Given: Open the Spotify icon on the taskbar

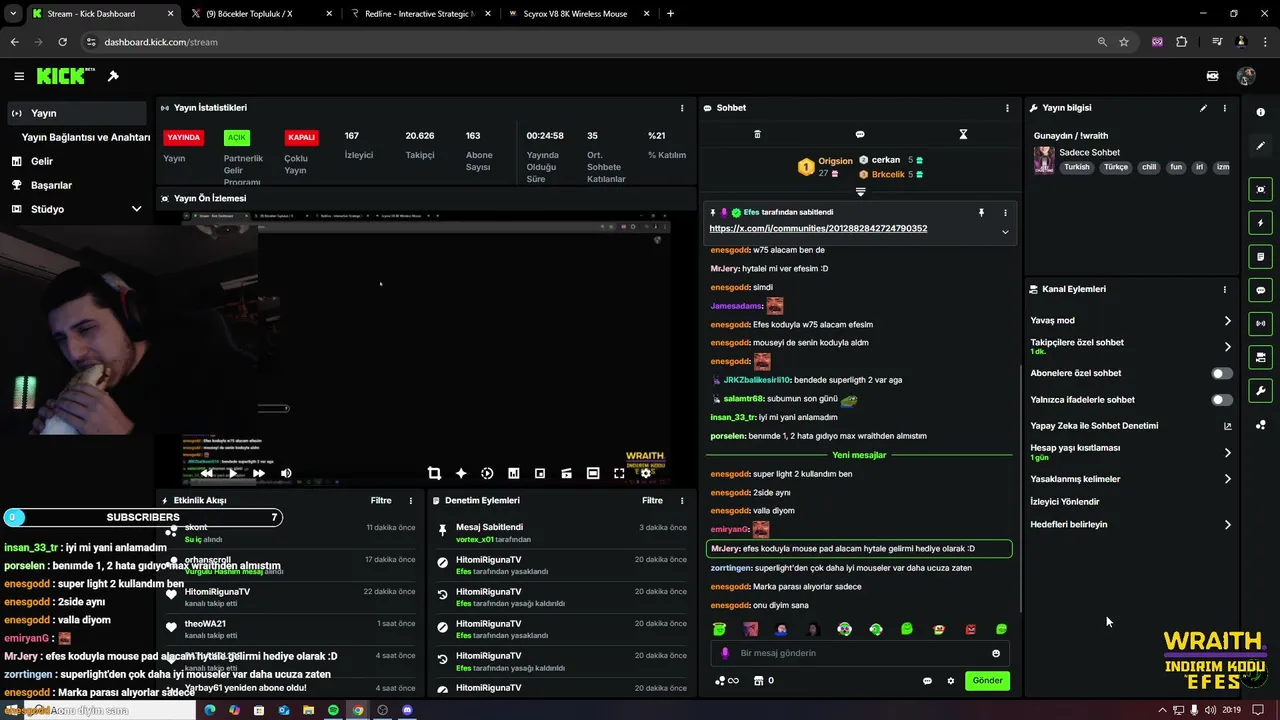Looking at the screenshot, I should click(x=333, y=710).
